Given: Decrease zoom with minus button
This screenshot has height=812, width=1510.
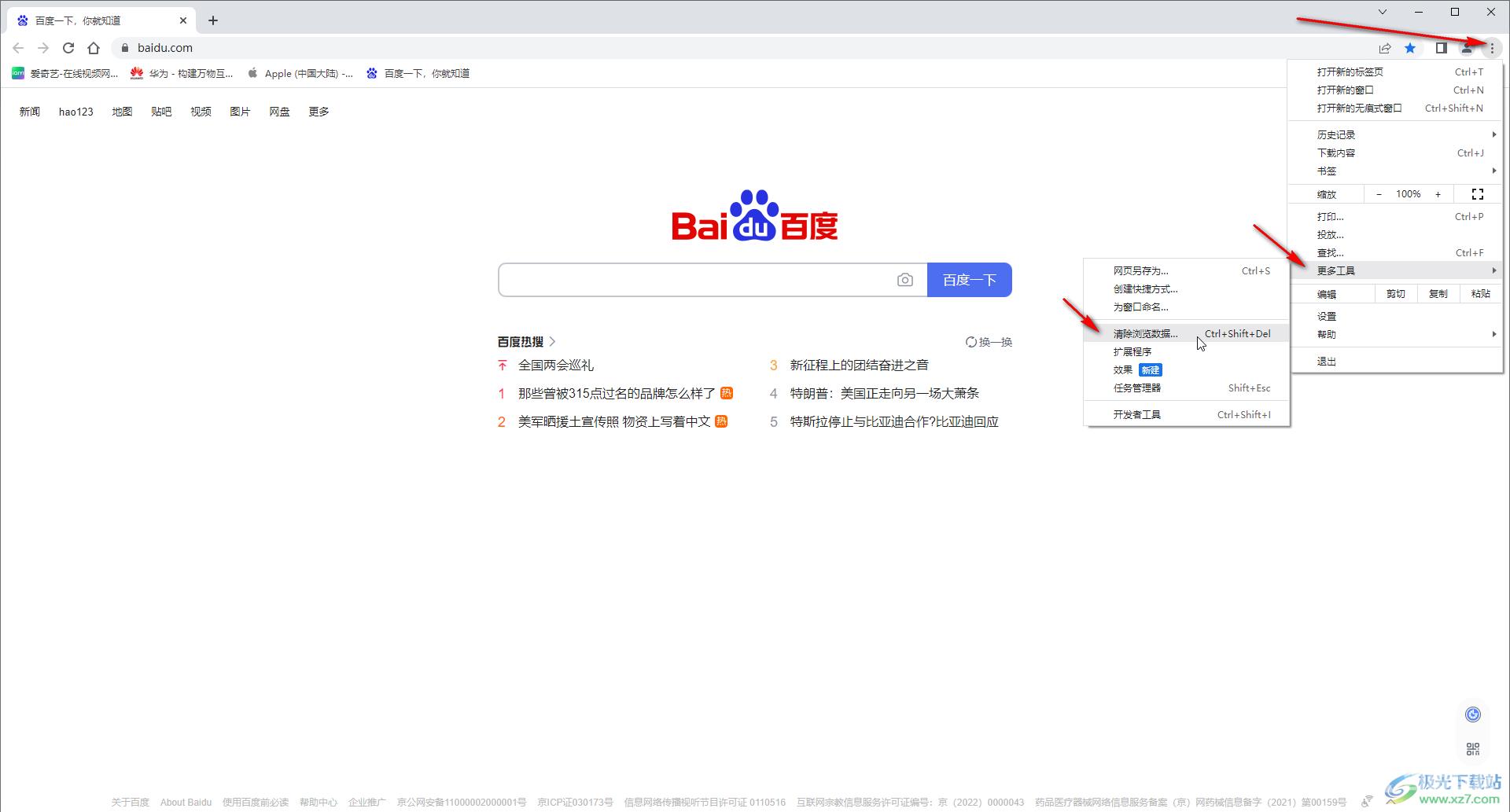Looking at the screenshot, I should [x=1379, y=194].
